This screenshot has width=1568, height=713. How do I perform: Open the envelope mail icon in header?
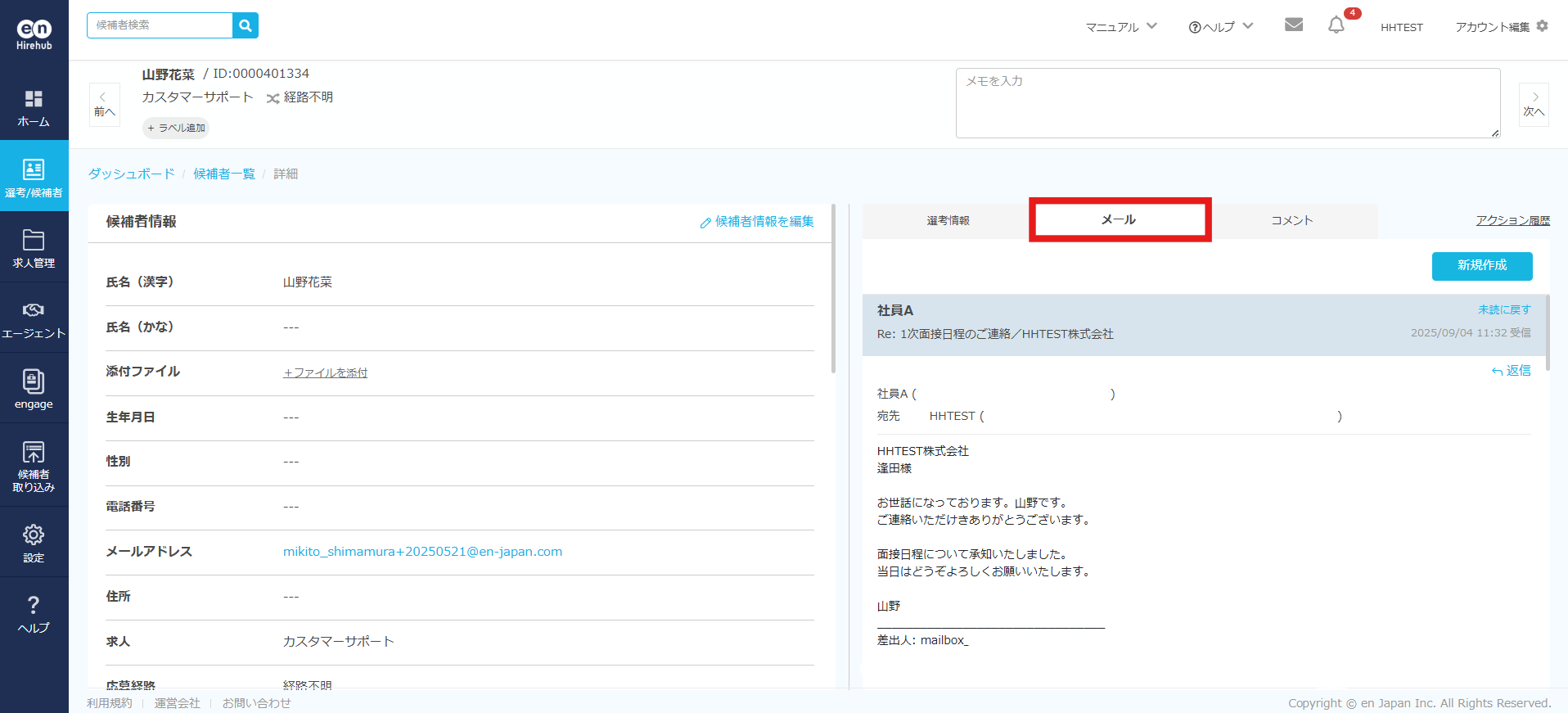1293,25
